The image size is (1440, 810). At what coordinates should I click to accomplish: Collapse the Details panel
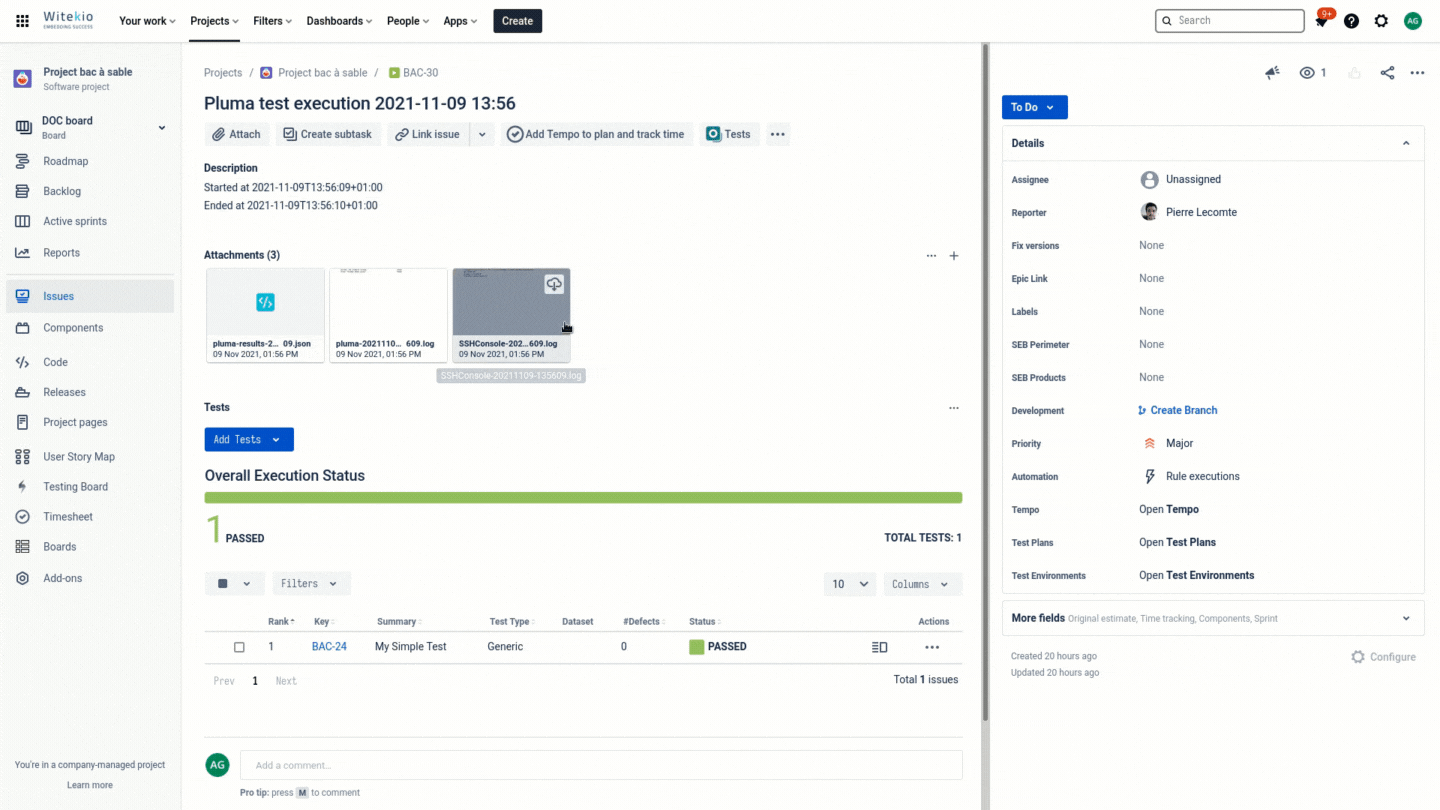point(1406,143)
